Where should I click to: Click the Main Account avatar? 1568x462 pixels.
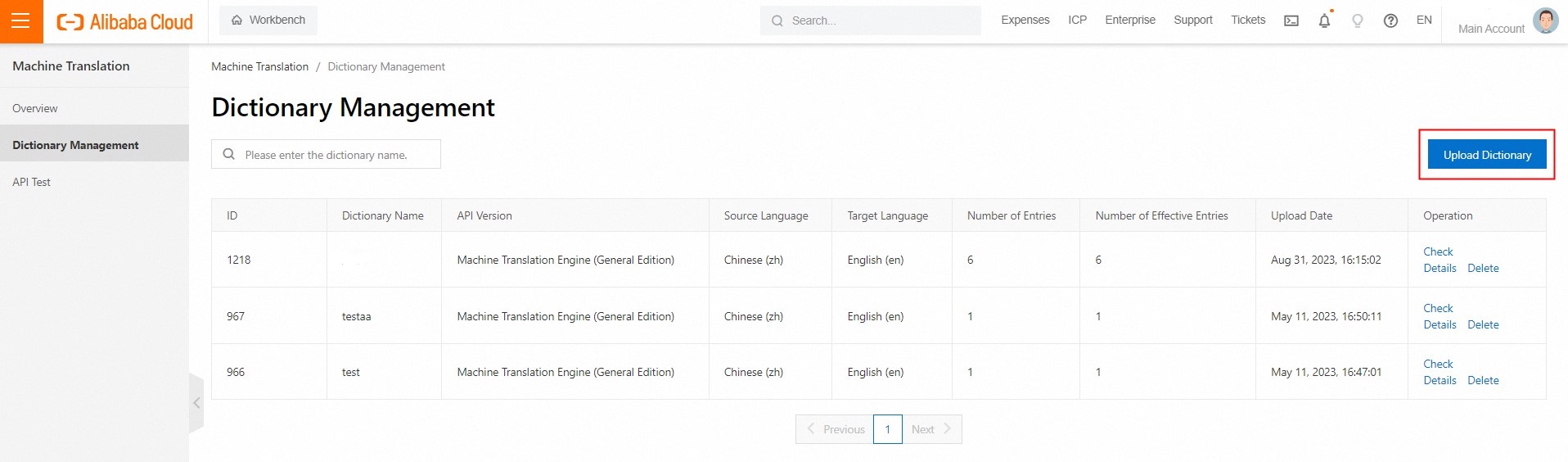[1545, 20]
